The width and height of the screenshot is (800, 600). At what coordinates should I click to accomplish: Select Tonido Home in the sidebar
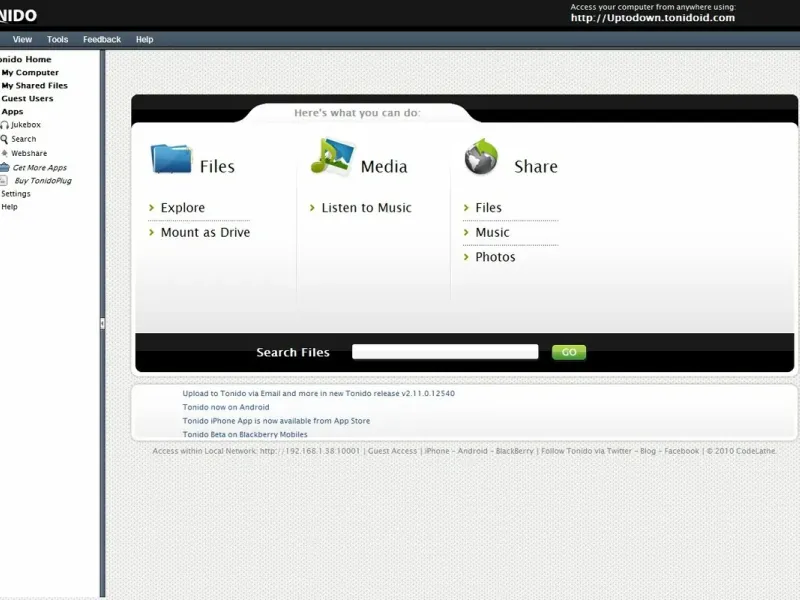point(26,59)
